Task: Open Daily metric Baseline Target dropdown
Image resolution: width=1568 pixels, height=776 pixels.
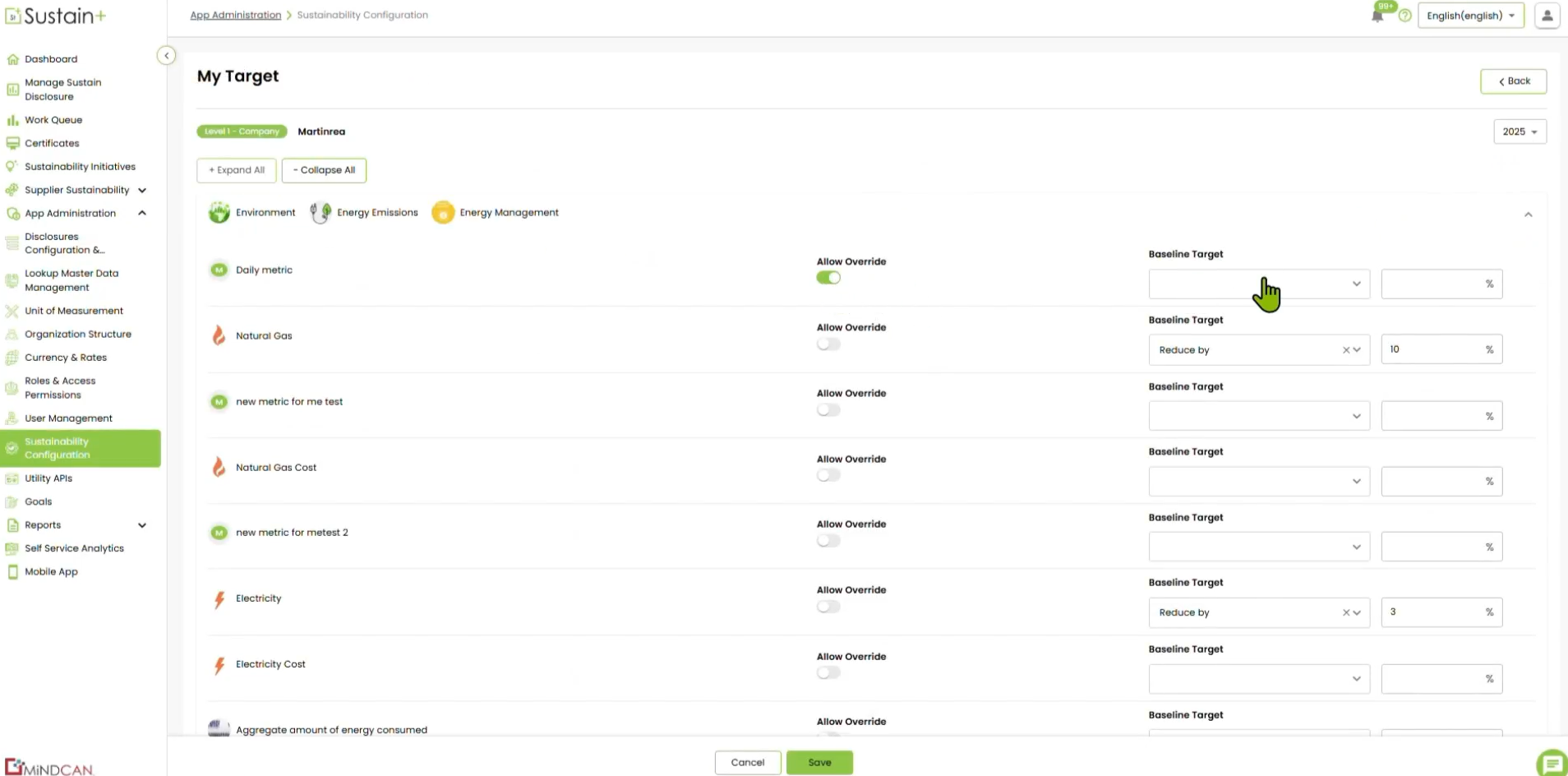Action: (1258, 284)
